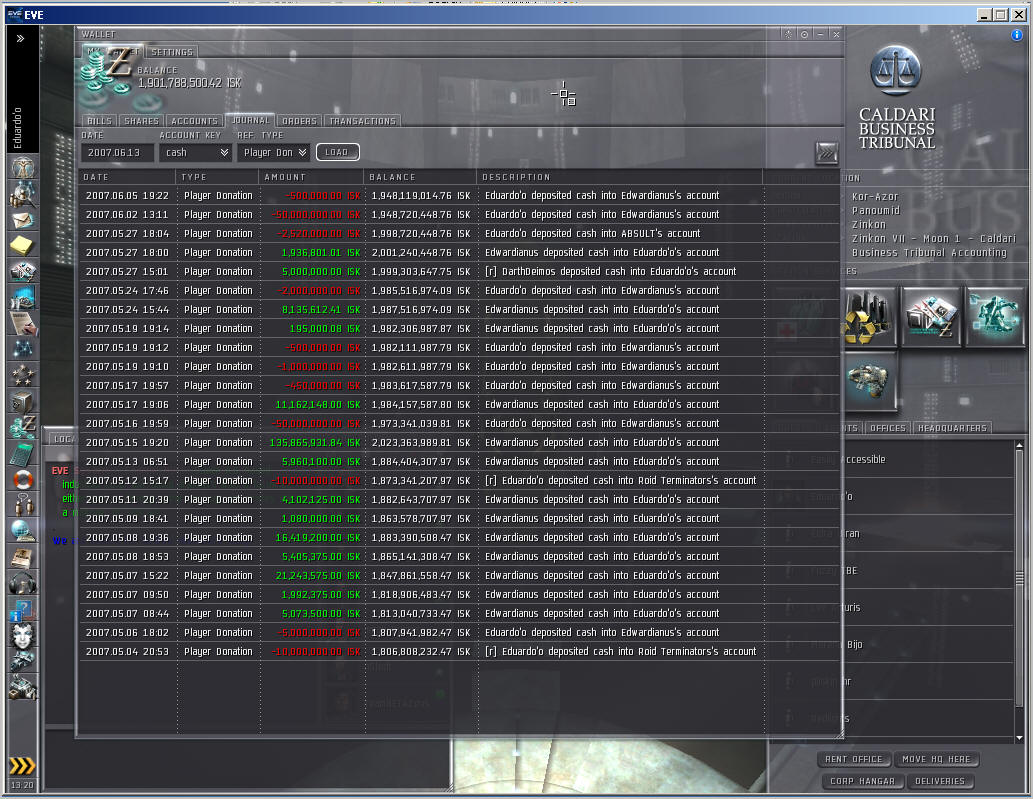Switch to the Orders tab
This screenshot has height=799, width=1033.
[x=300, y=121]
